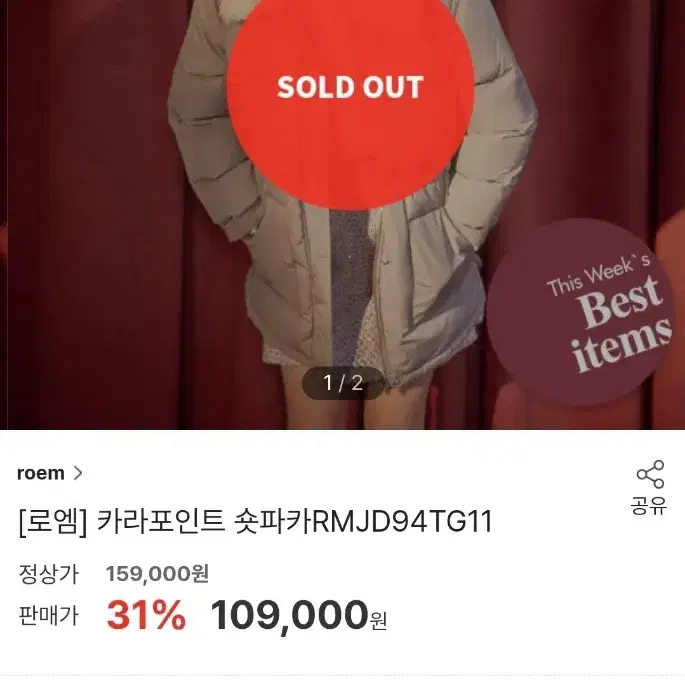Viewport: 685px width, 685px height.
Task: Click the 정상가 label
Action: (x=48, y=574)
